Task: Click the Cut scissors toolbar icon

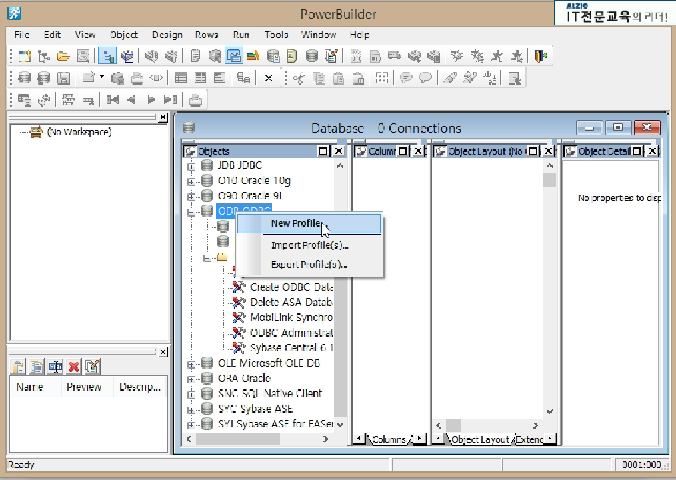Action: pyautogui.click(x=299, y=78)
